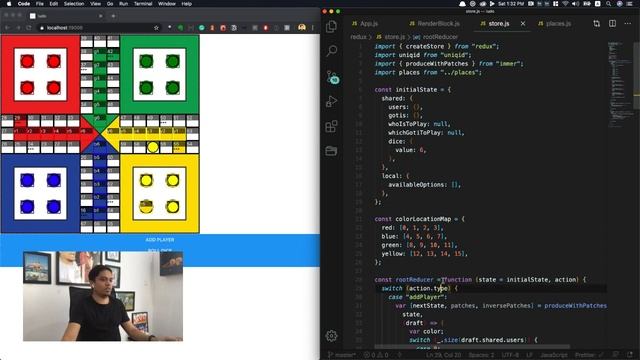640x360 pixels.
Task: Reload the localhost page
Action: coord(29,28)
